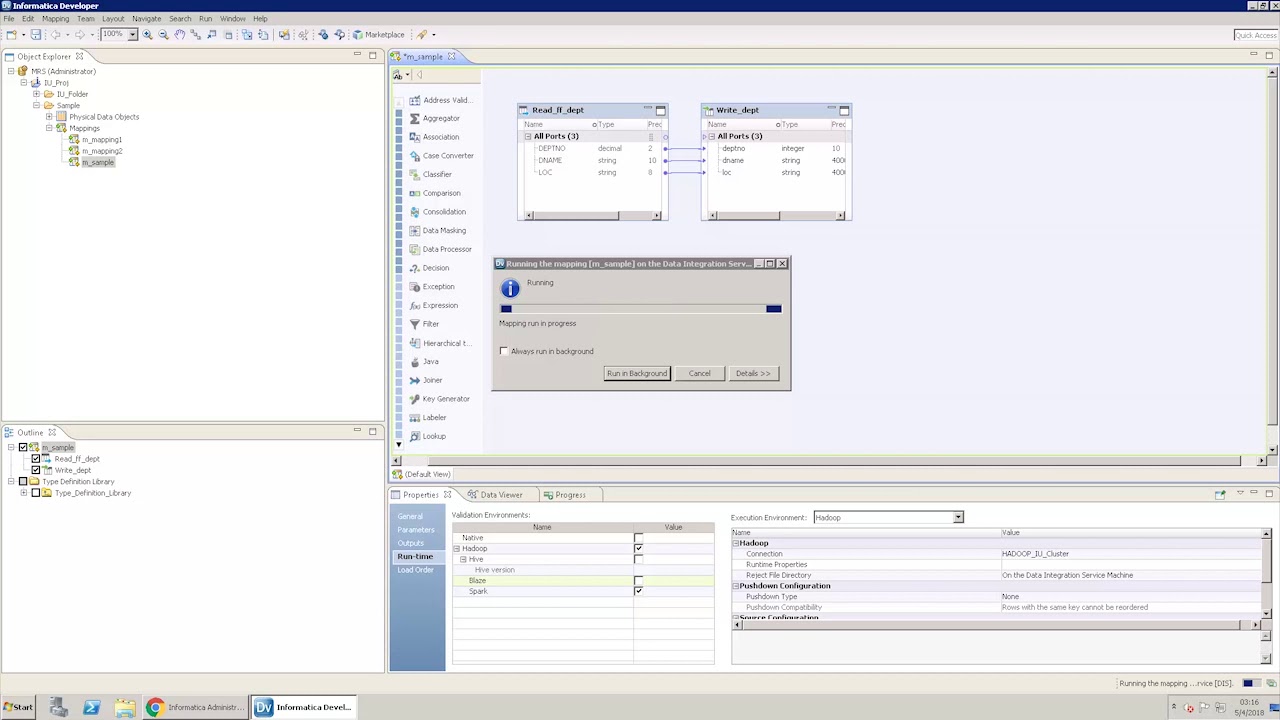Click the Read_ff_dept horizontal scrollbar
This screenshot has width=1280, height=720.
592,215
